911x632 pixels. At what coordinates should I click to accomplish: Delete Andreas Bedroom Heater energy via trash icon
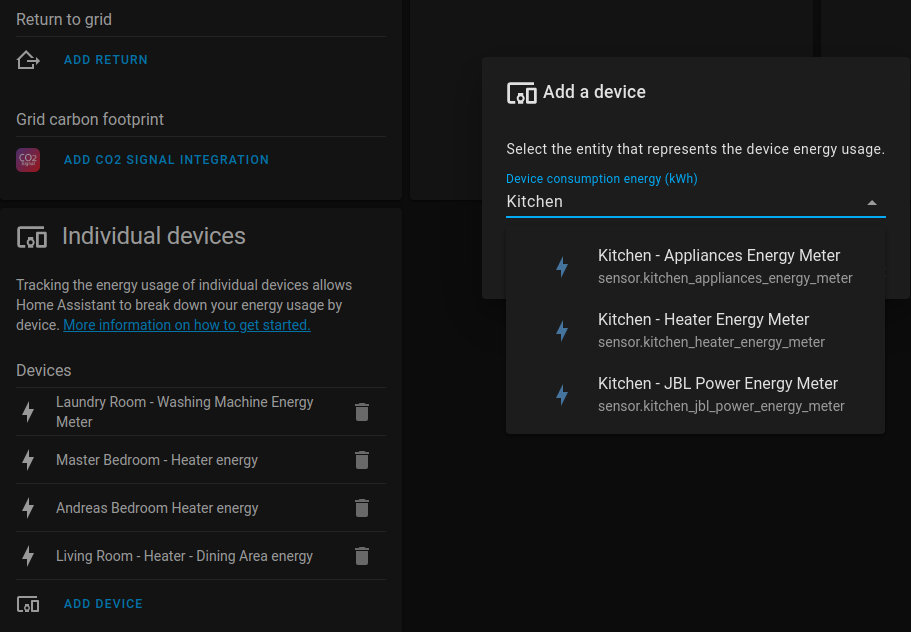click(362, 508)
